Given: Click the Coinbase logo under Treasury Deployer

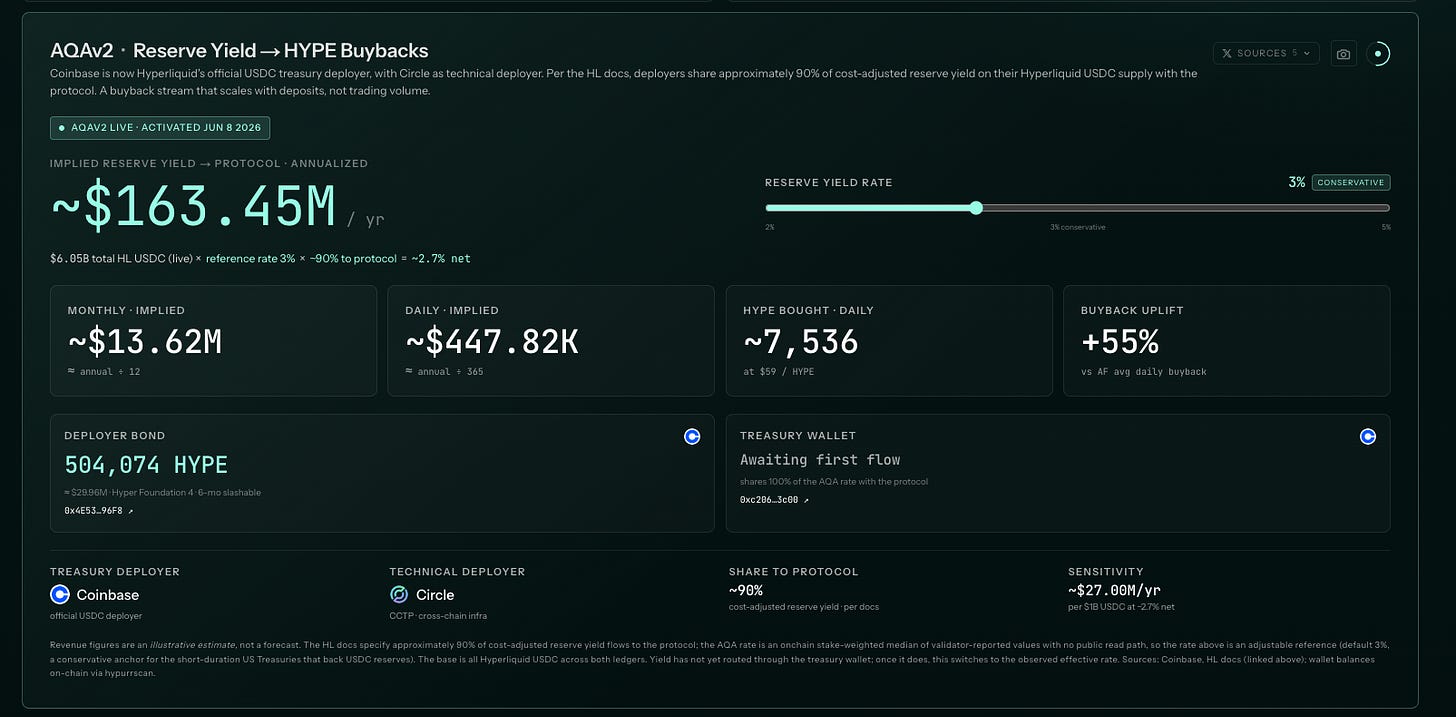Looking at the screenshot, I should [60, 594].
